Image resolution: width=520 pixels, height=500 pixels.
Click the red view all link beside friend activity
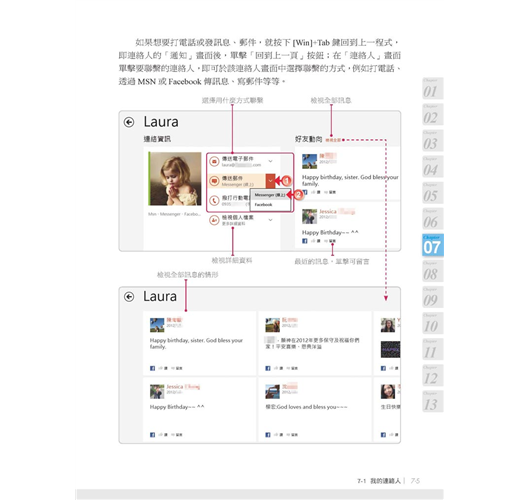pyautogui.click(x=333, y=140)
